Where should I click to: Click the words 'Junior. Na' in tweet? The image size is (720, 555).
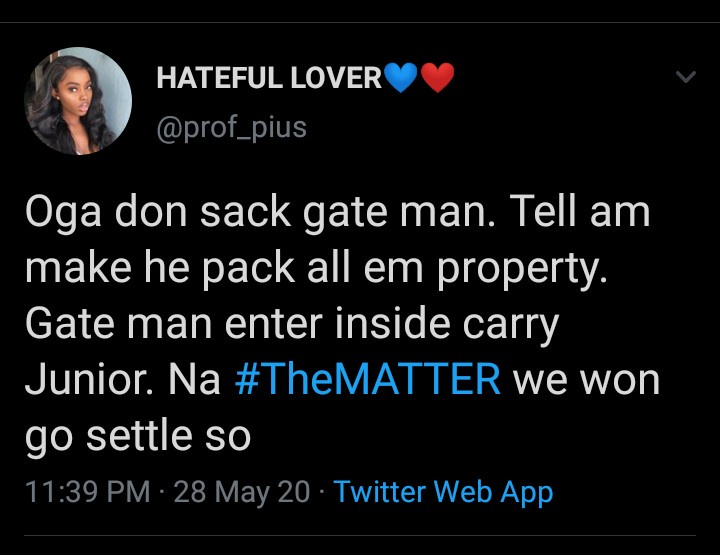pyautogui.click(x=120, y=380)
